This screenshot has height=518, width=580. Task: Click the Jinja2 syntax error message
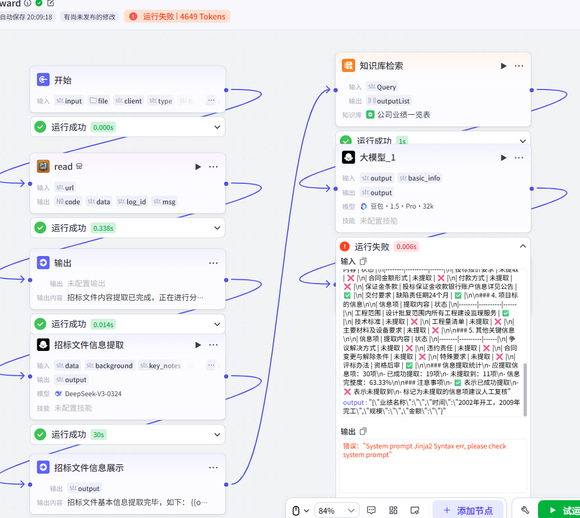tap(424, 450)
